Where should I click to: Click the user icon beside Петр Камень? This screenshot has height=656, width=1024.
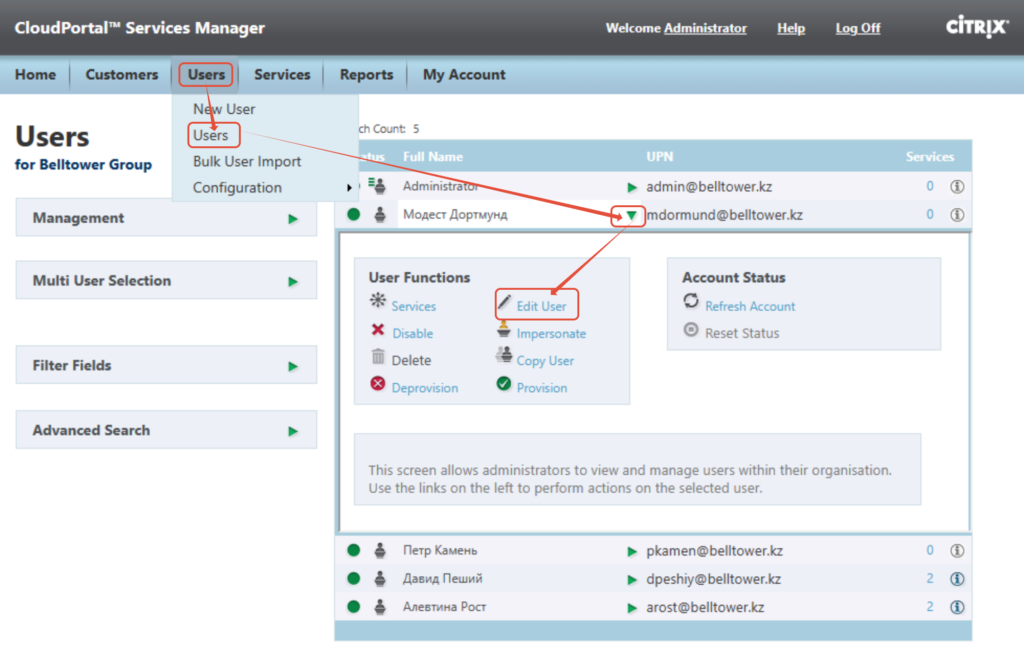coord(379,551)
